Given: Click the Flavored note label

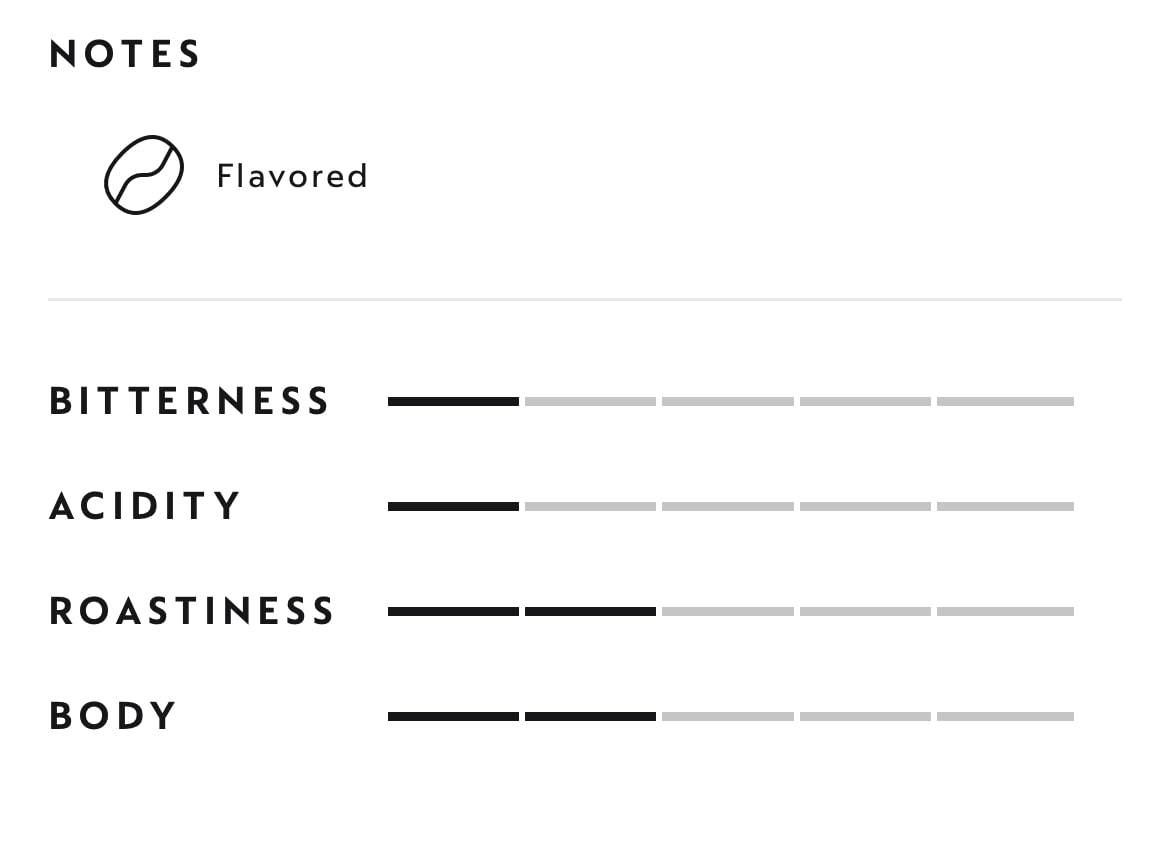Looking at the screenshot, I should click(292, 176).
